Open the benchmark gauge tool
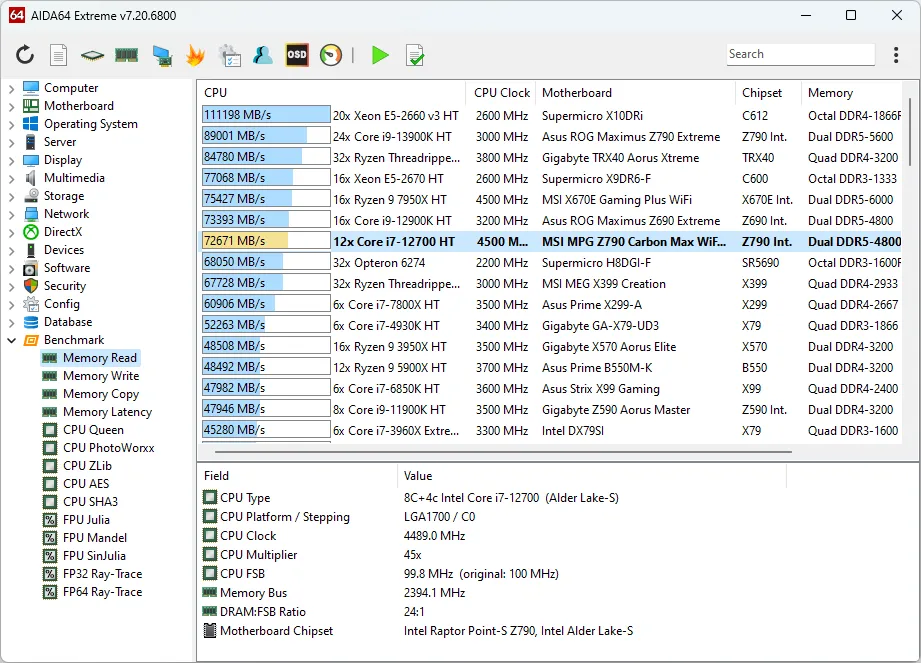The height and width of the screenshot is (663, 921). click(x=330, y=55)
